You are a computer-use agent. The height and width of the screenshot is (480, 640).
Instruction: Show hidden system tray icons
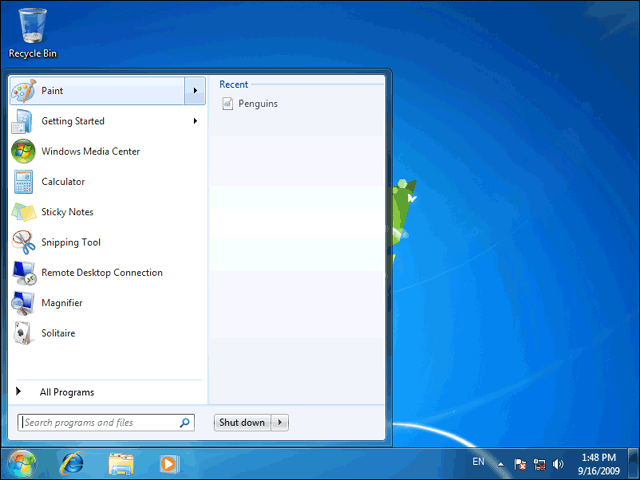pyautogui.click(x=500, y=464)
